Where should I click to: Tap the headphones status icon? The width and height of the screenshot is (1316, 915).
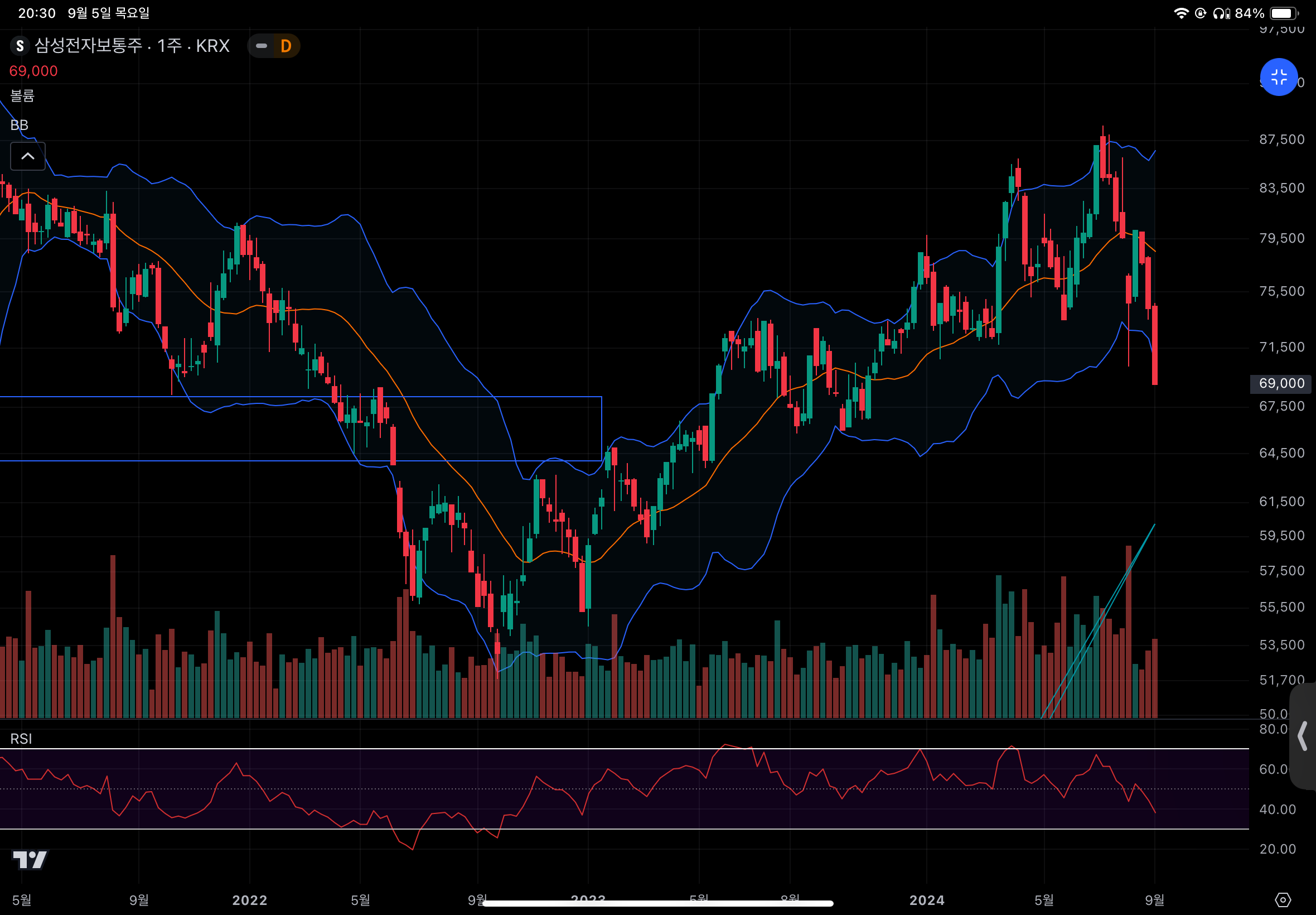tap(1221, 13)
